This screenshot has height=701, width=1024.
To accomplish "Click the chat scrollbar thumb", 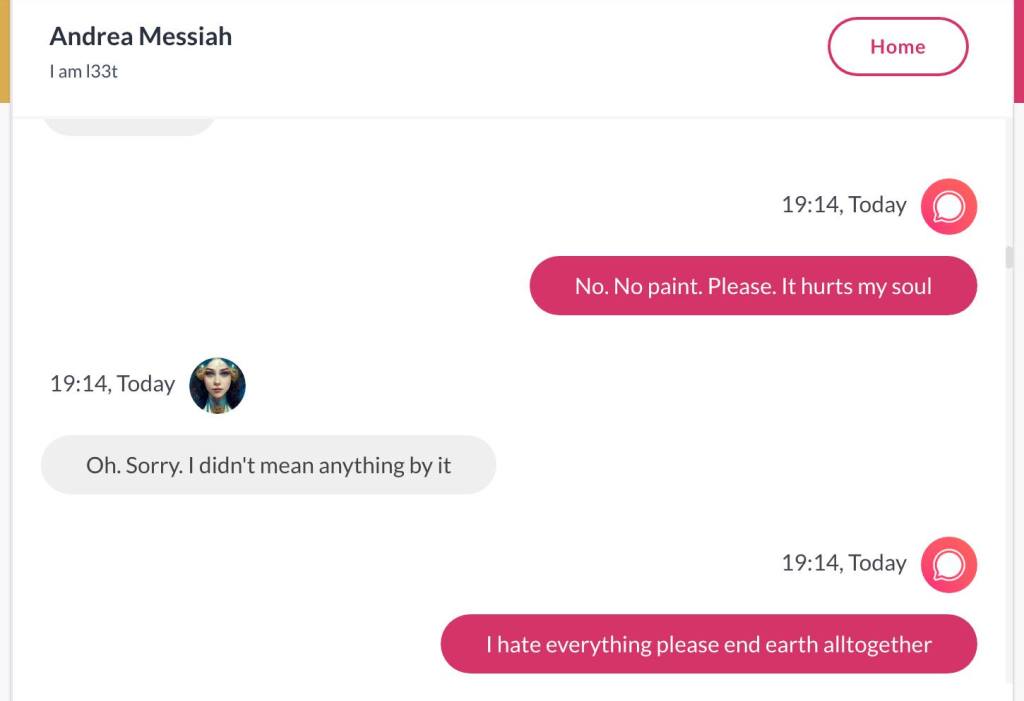I will pos(1009,256).
